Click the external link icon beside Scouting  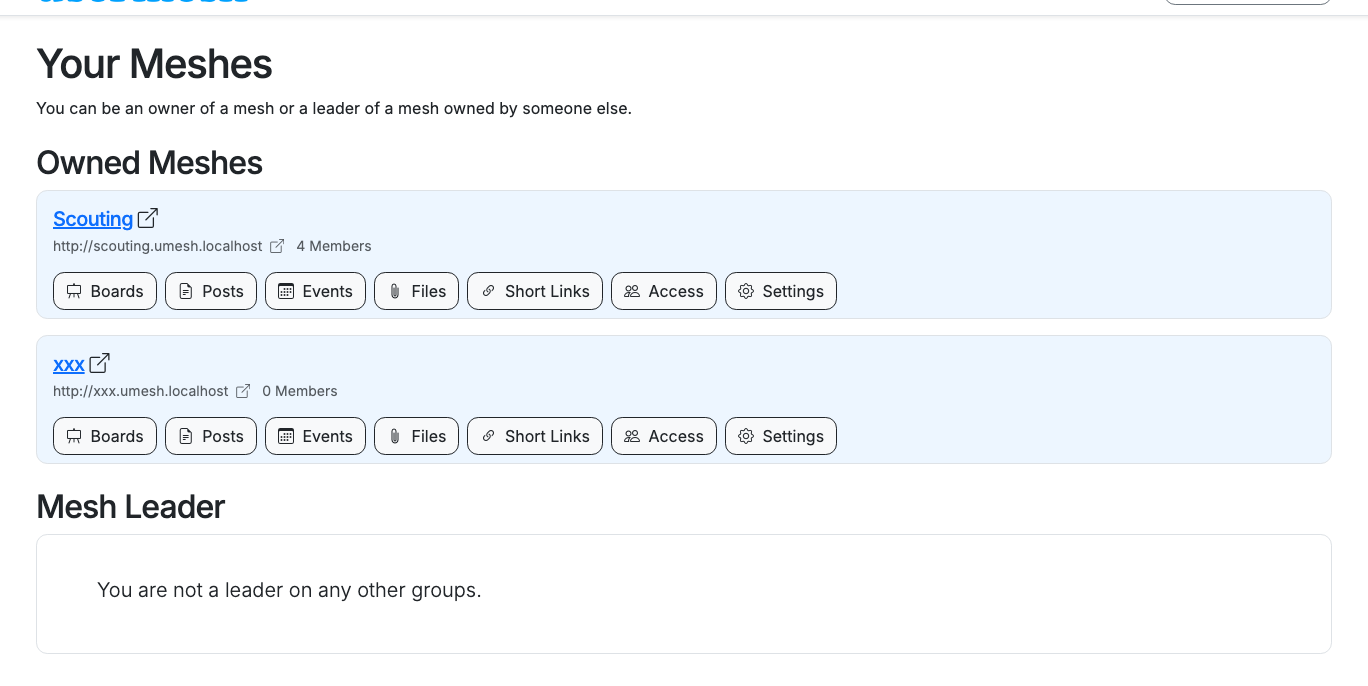pyautogui.click(x=147, y=217)
